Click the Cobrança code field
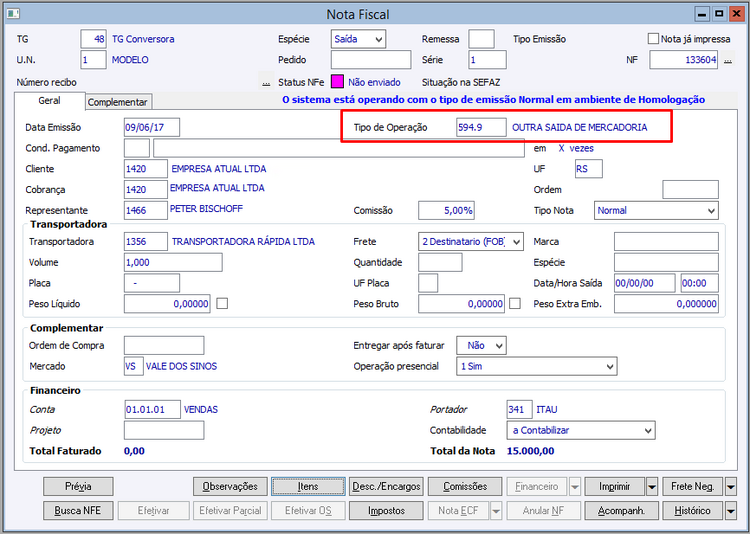 coord(145,189)
